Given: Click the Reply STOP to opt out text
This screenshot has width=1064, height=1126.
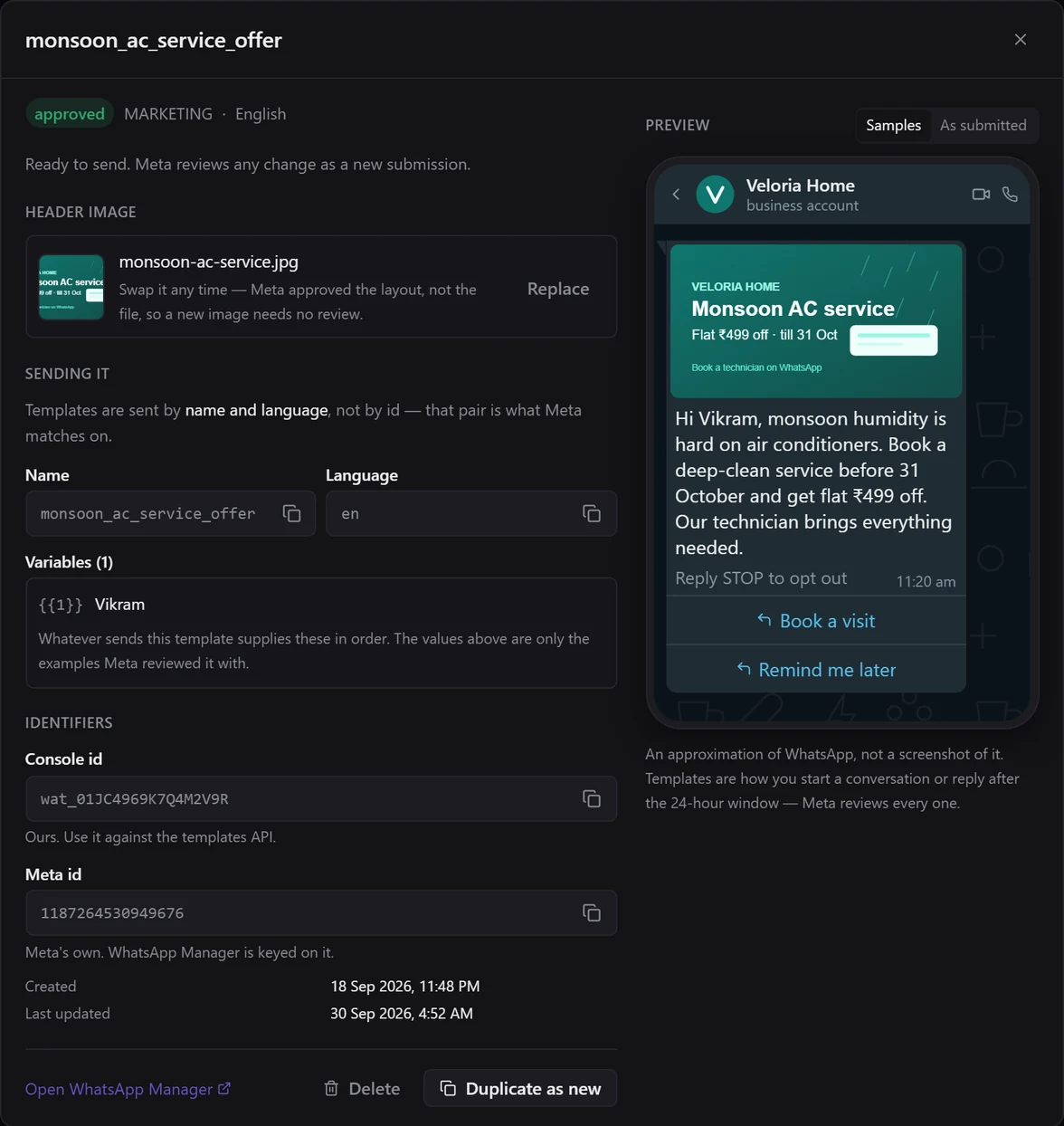Looking at the screenshot, I should (761, 578).
